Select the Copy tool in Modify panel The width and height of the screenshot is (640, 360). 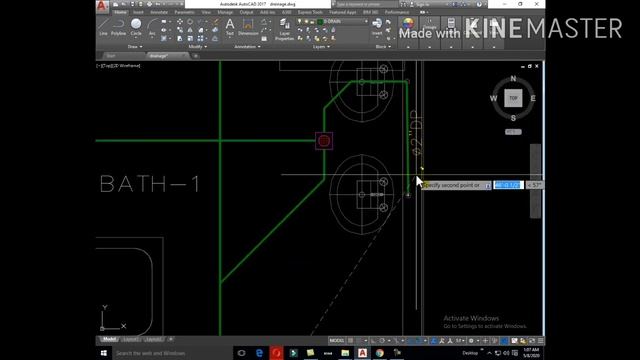(180, 30)
